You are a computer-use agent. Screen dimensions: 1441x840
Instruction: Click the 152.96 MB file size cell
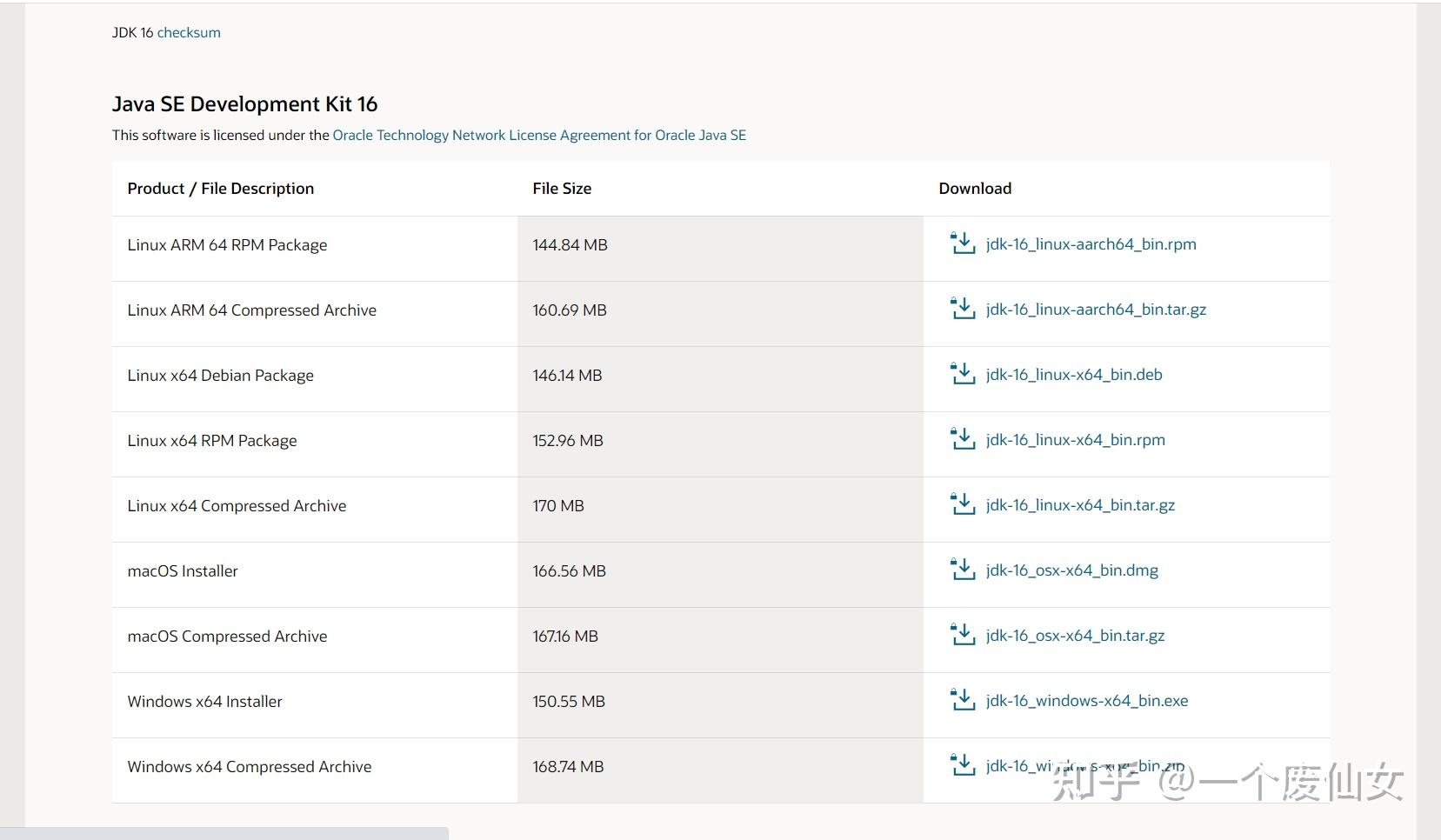720,444
